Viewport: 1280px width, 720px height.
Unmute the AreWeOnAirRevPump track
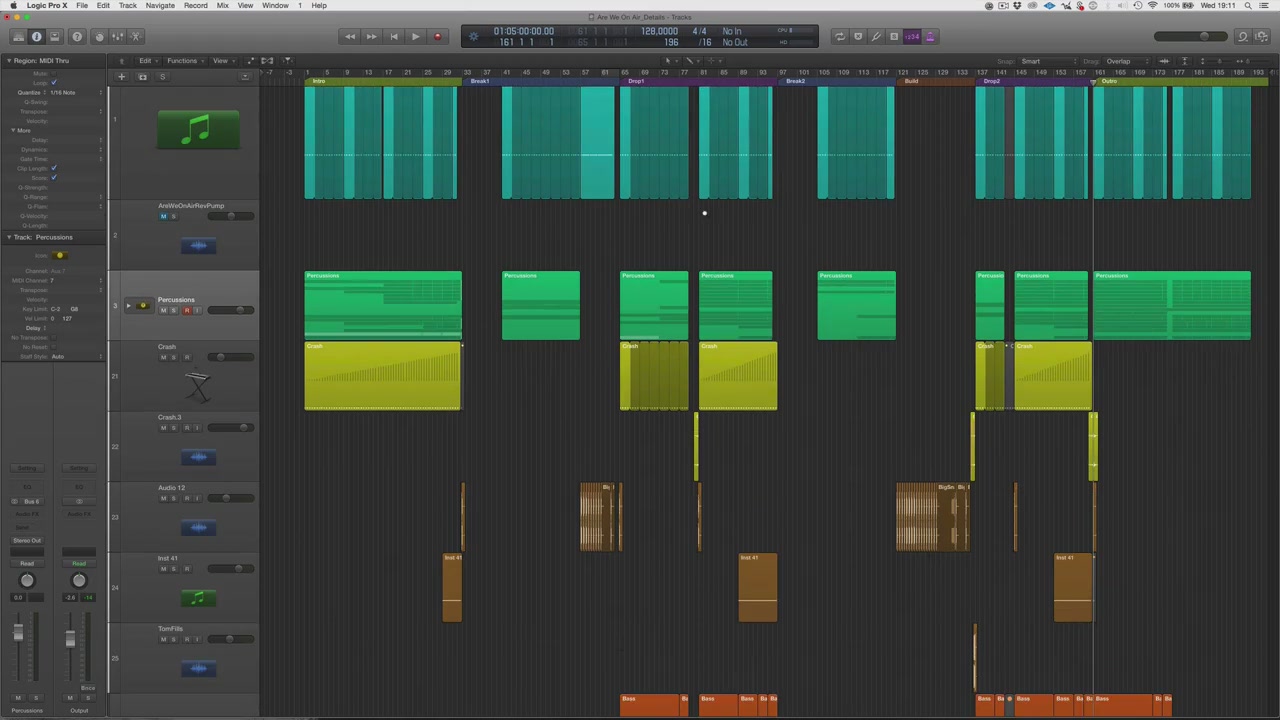[x=163, y=216]
